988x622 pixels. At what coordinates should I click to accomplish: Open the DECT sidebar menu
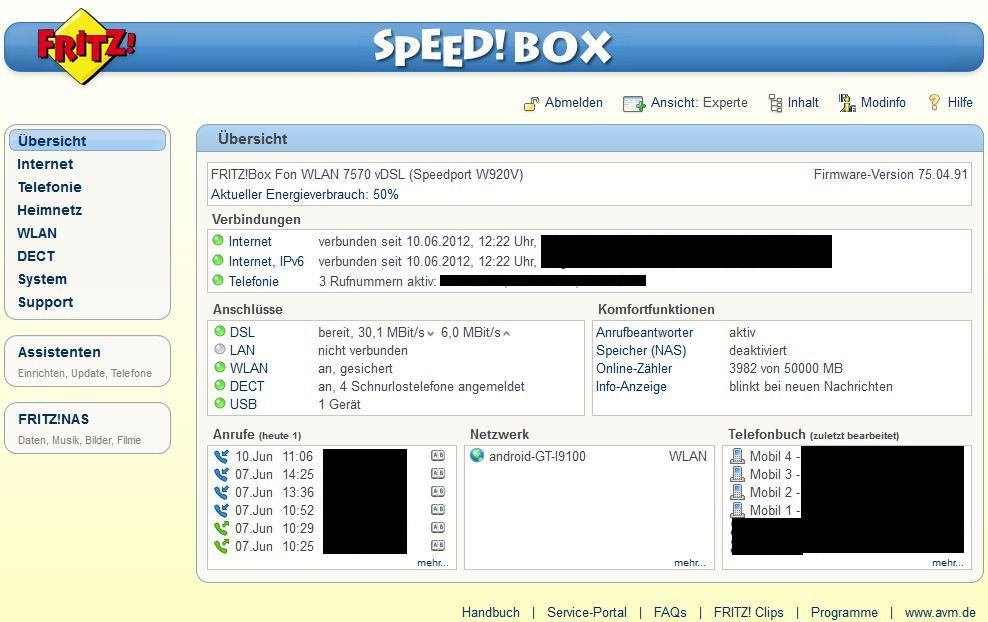coord(36,256)
